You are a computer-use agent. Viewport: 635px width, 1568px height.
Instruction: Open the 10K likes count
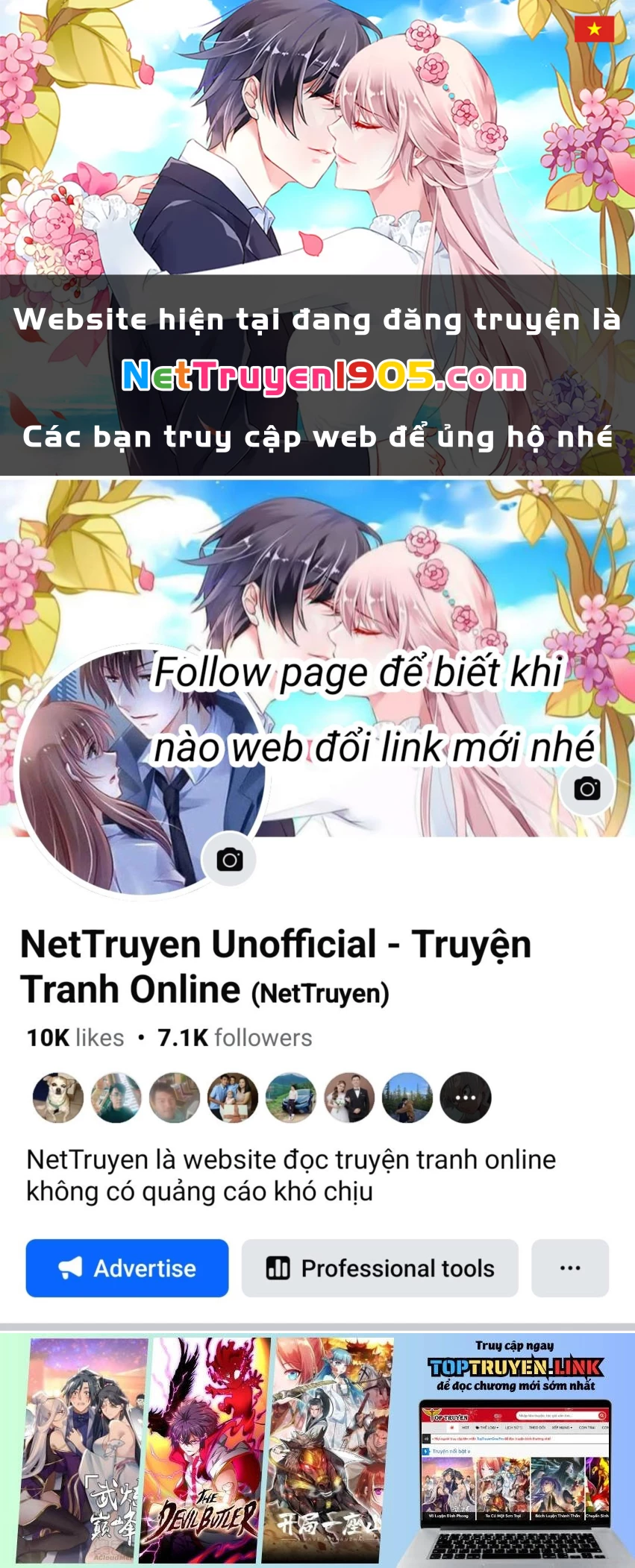tap(75, 1038)
